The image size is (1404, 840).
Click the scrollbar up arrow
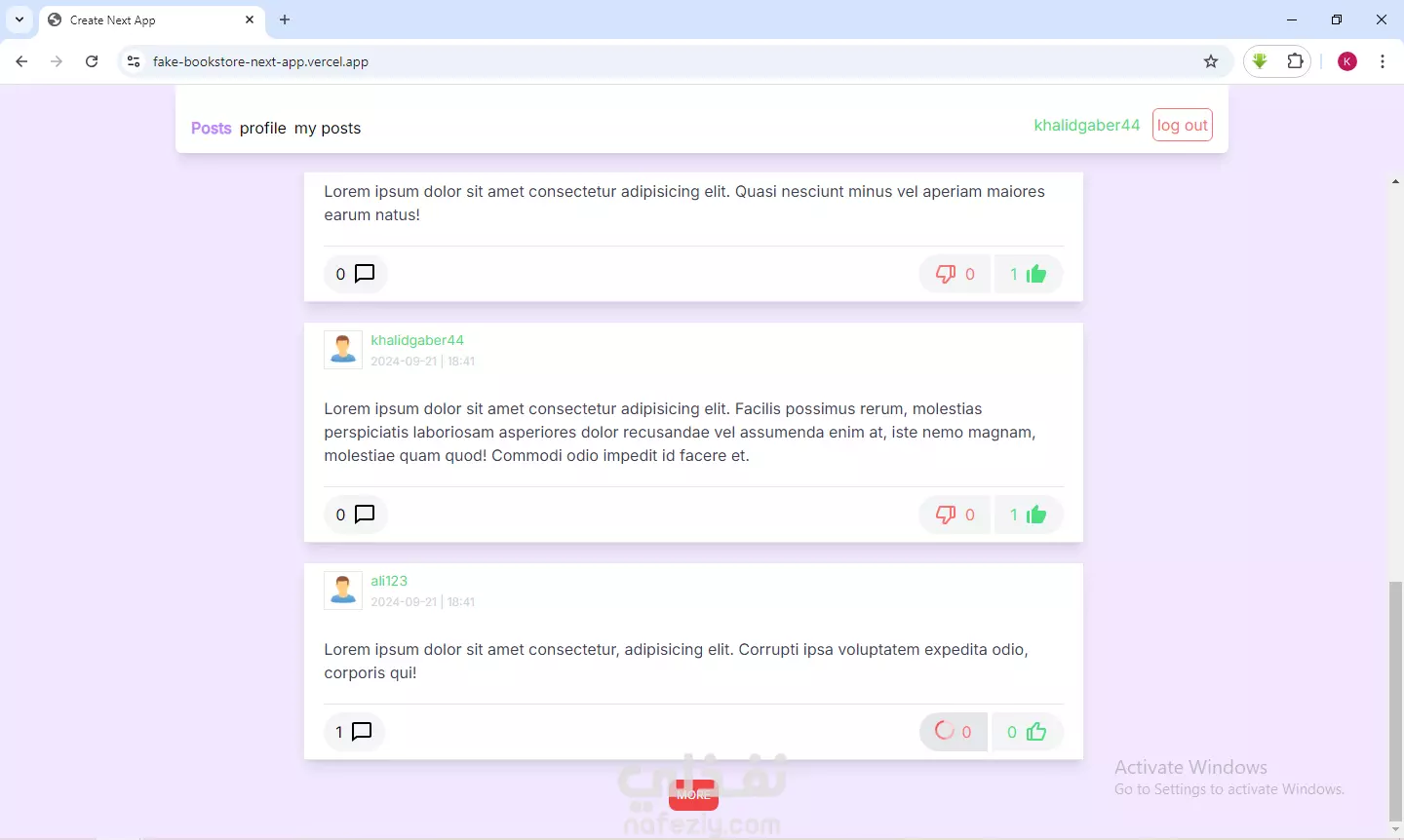coord(1396,181)
